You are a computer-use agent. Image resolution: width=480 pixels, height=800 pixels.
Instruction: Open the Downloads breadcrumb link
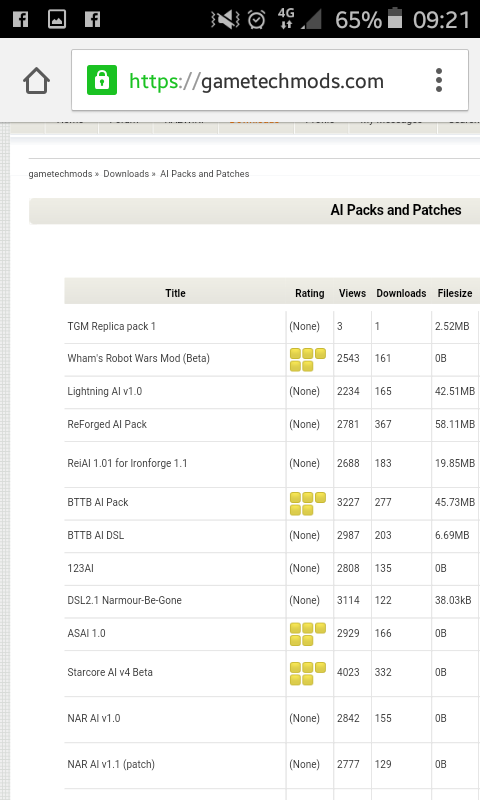pos(126,173)
